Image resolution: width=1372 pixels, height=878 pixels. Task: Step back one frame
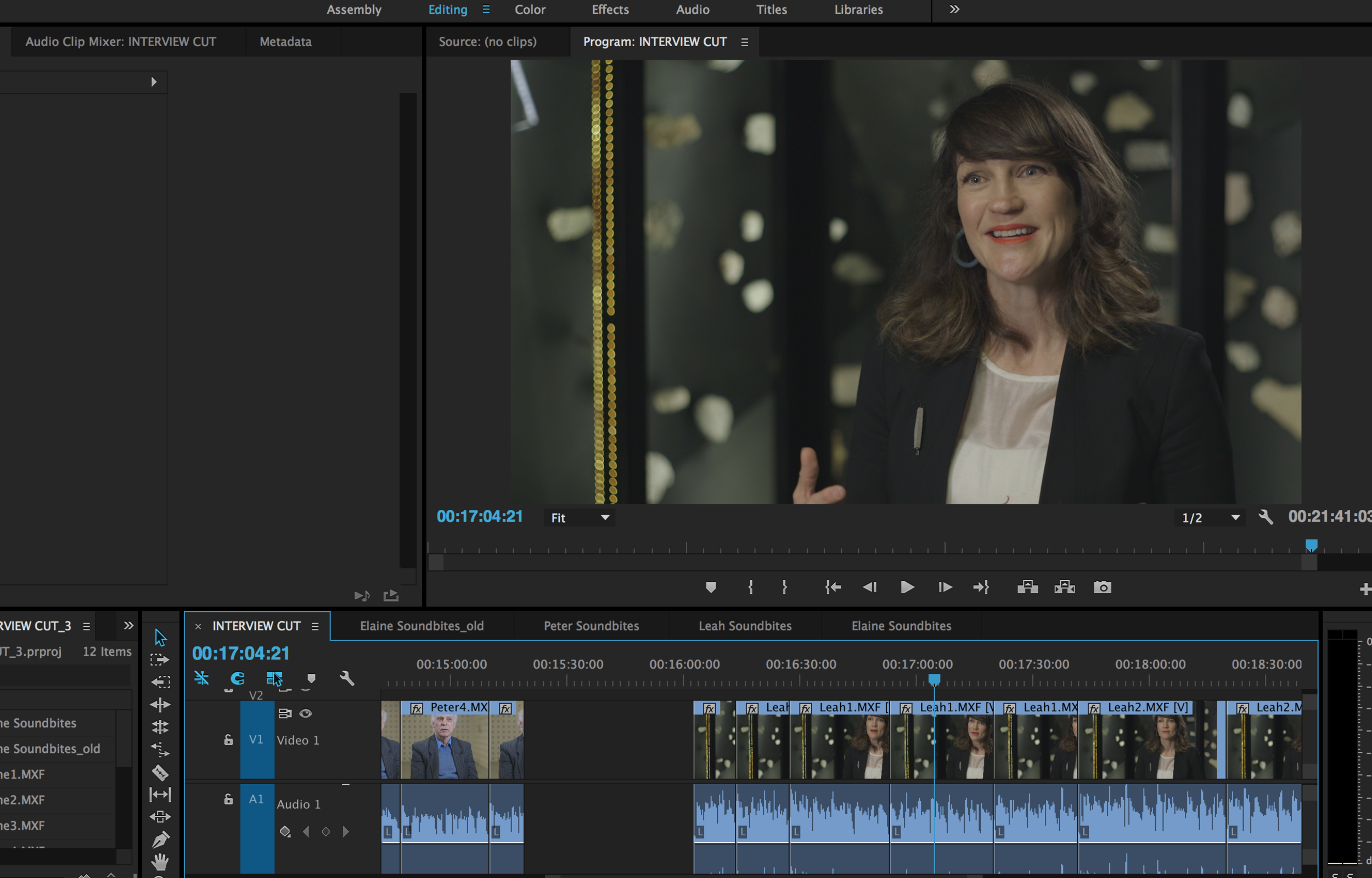tap(870, 587)
